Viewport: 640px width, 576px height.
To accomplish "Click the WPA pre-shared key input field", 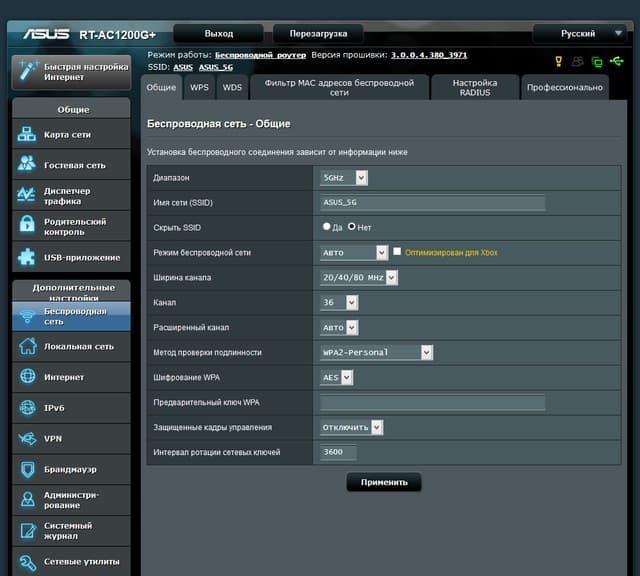I will (432, 402).
